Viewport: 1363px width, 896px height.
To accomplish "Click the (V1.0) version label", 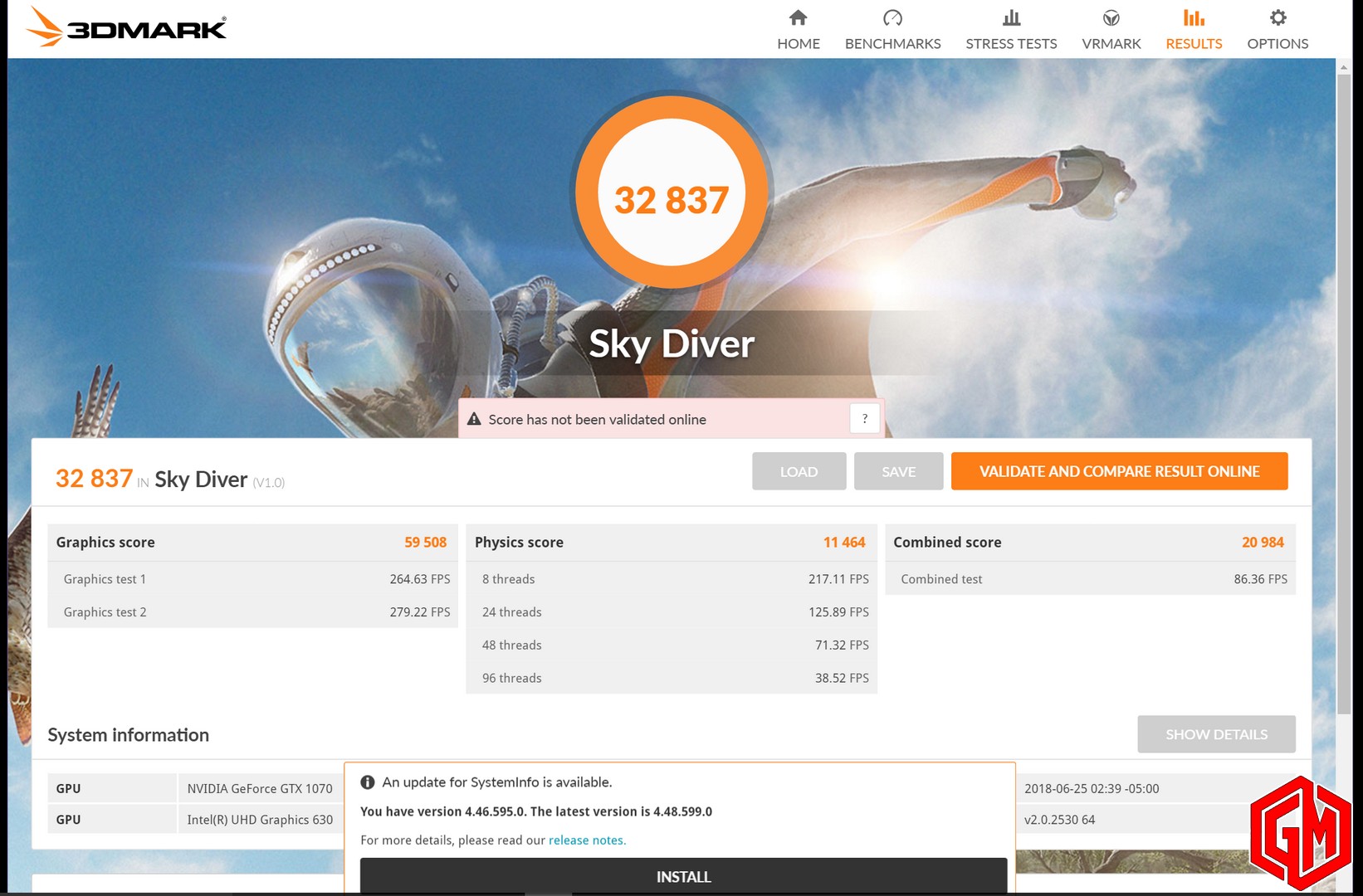I will [x=268, y=482].
